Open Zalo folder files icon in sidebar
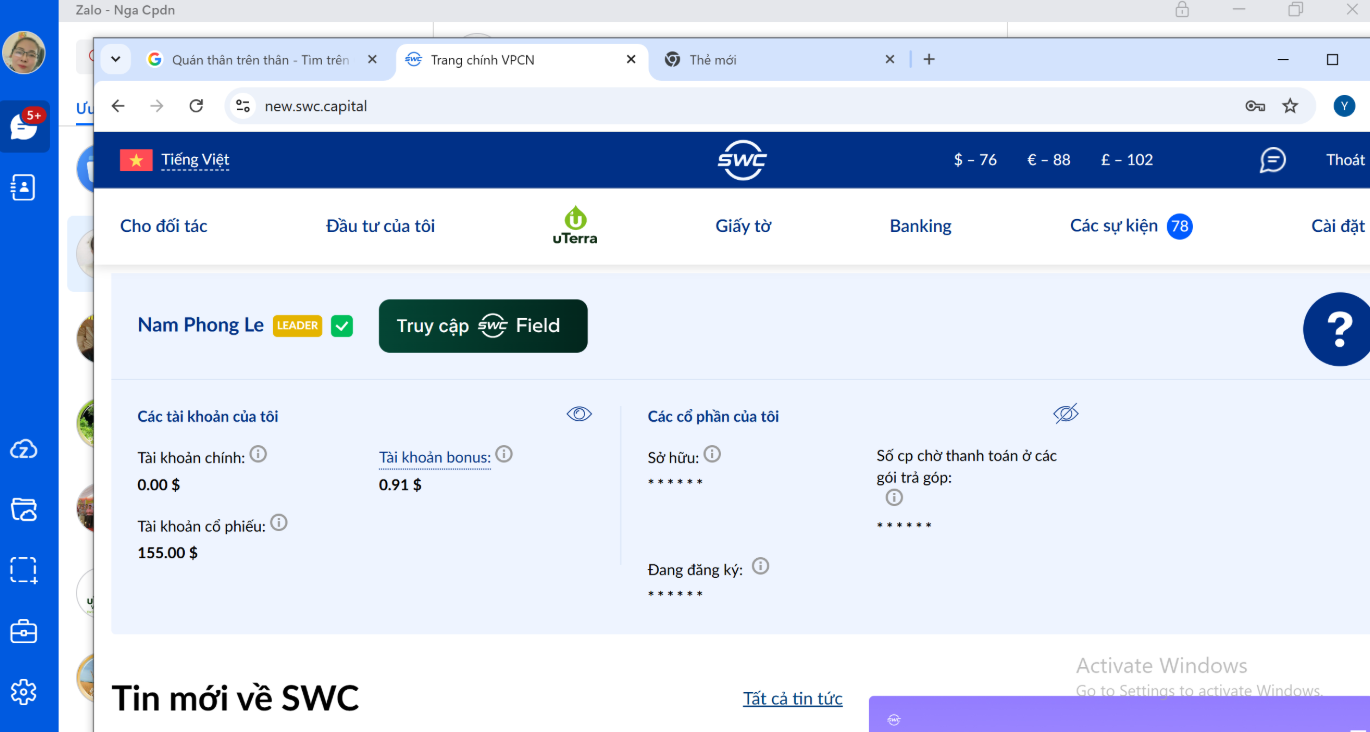Image resolution: width=1370 pixels, height=732 pixels. click(24, 509)
